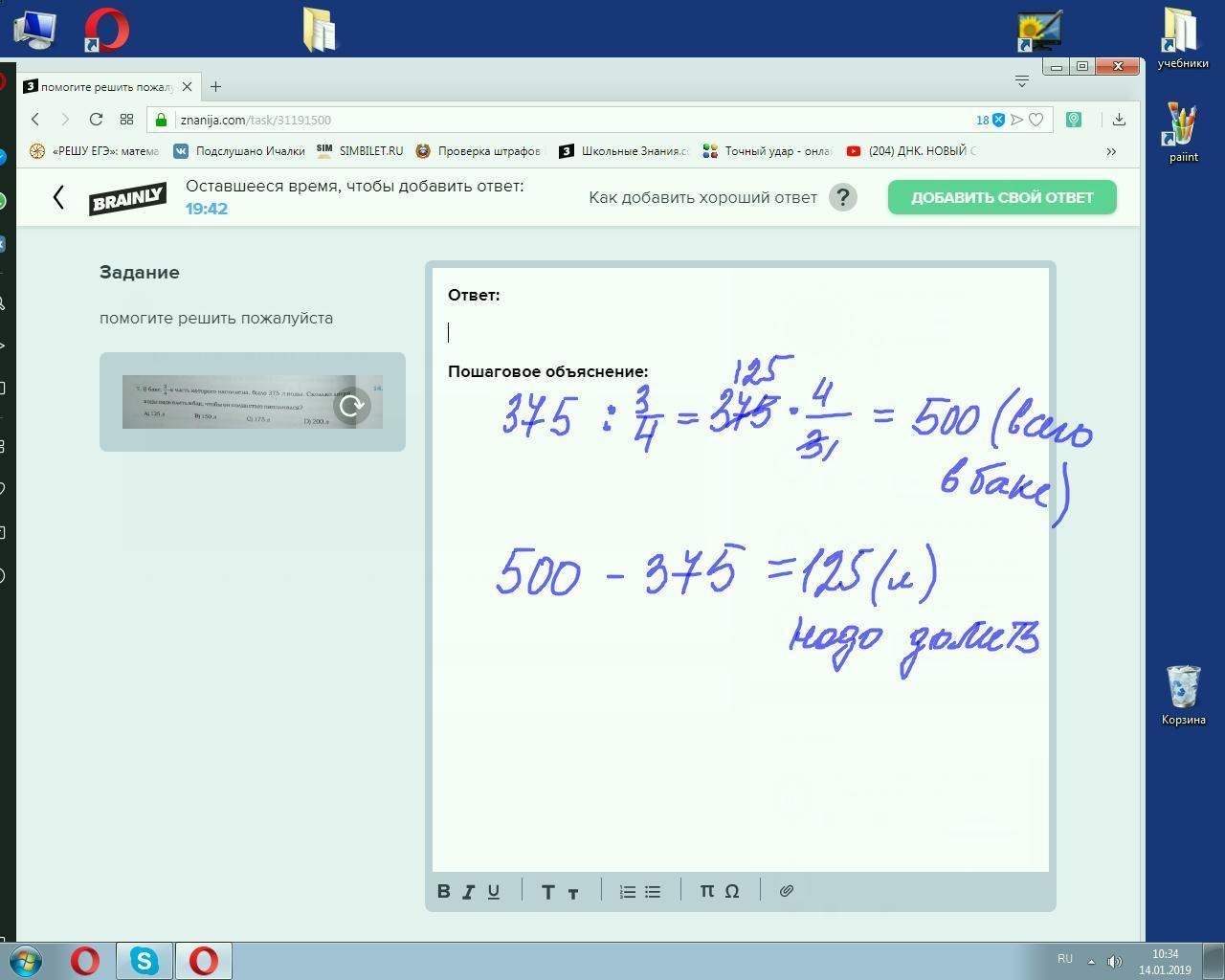Toggle underline formatting in answer editor
The image size is (1225, 980).
point(494,891)
